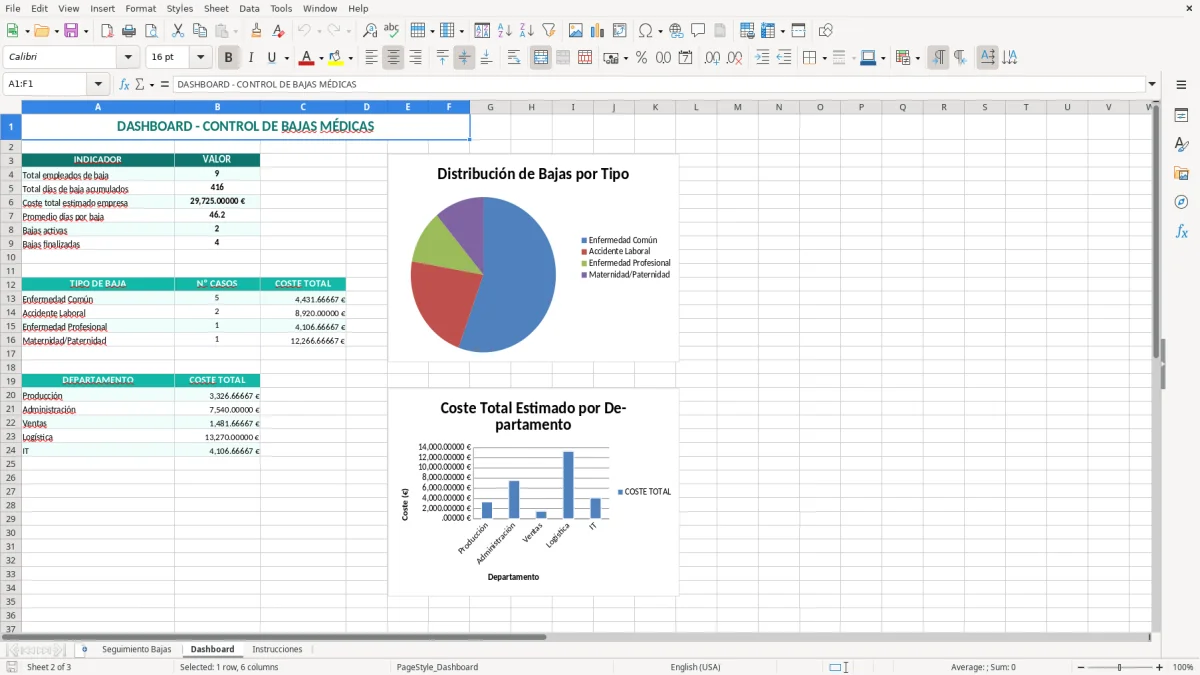Viewport: 1200px width, 675px height.
Task: Select column header K
Action: click(x=655, y=107)
